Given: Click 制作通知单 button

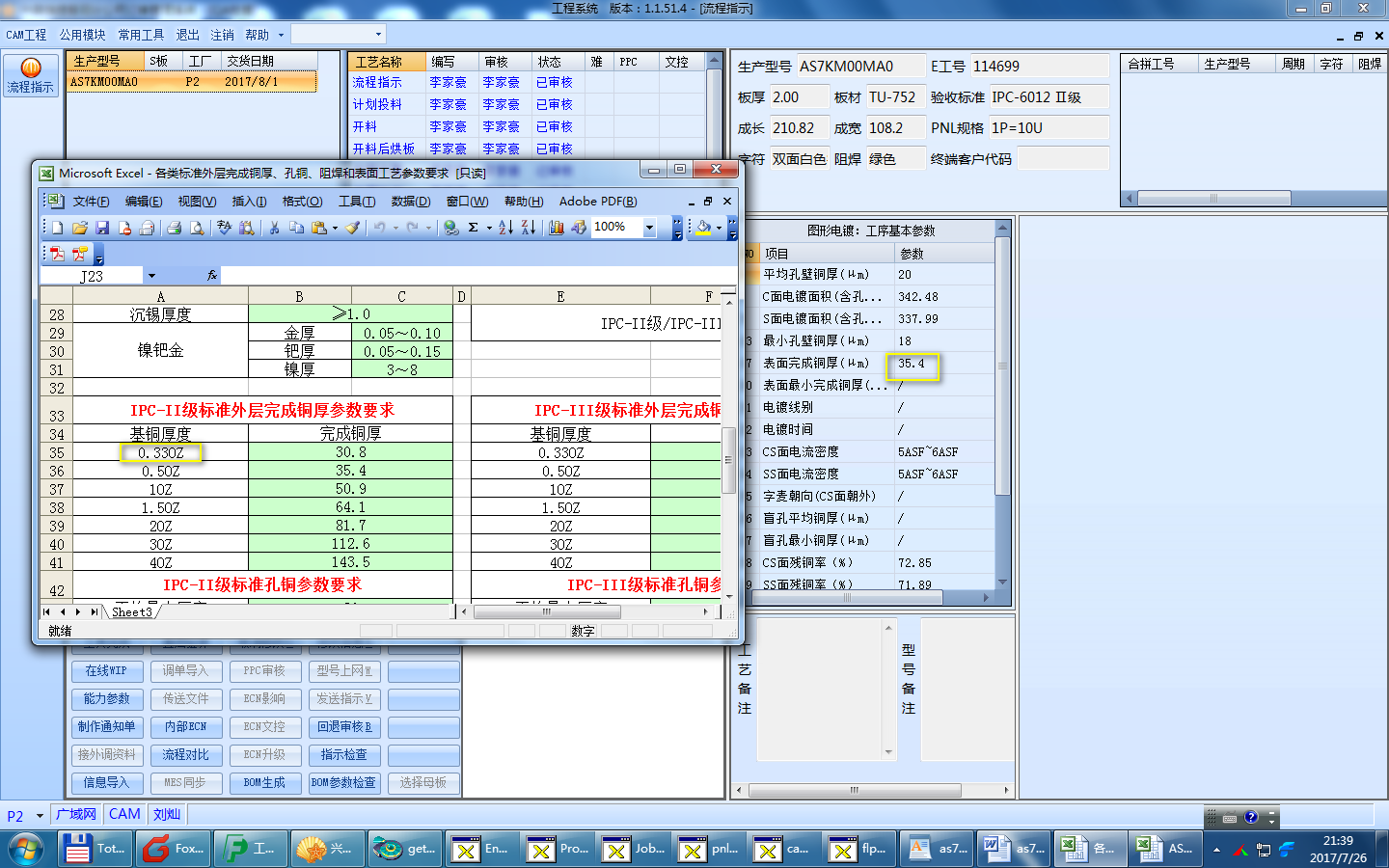Looking at the screenshot, I should [x=107, y=726].
